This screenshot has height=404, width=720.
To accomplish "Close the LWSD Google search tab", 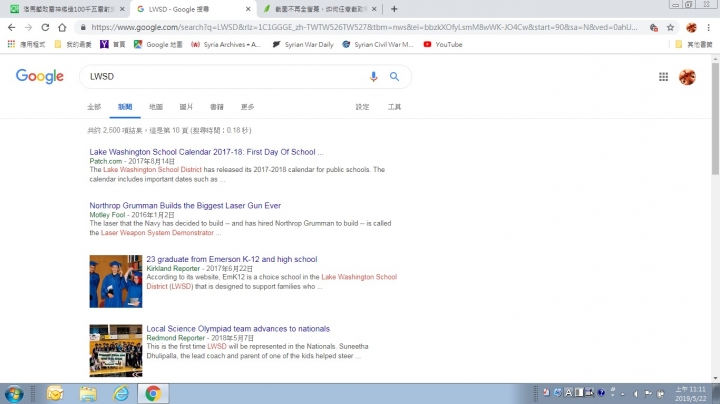I will 248,9.
